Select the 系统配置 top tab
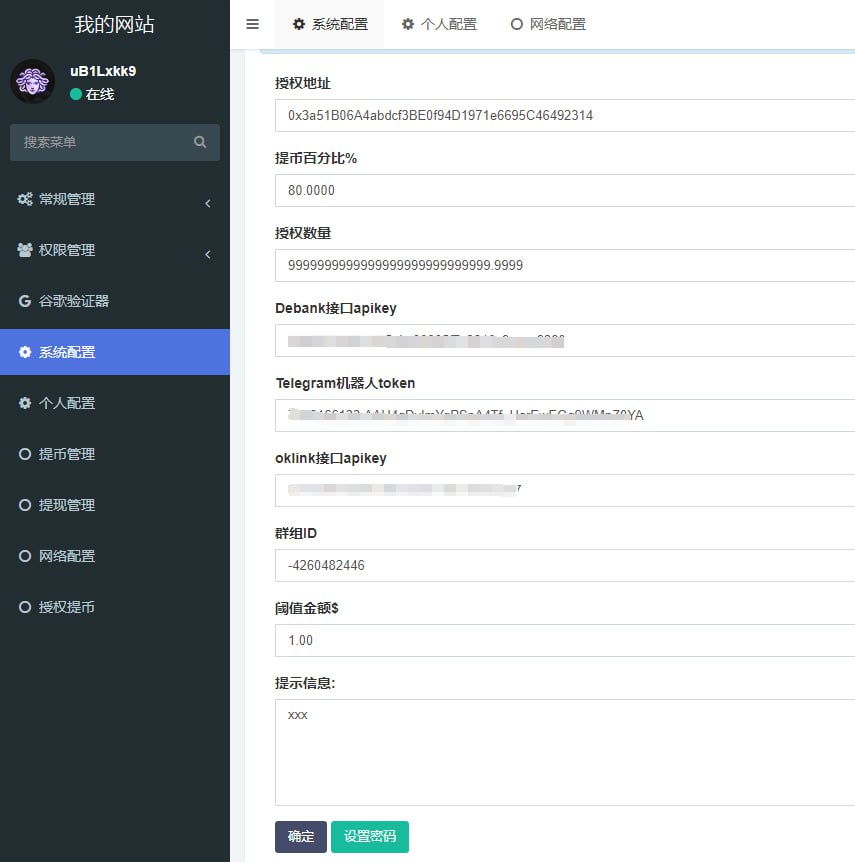 (330, 24)
